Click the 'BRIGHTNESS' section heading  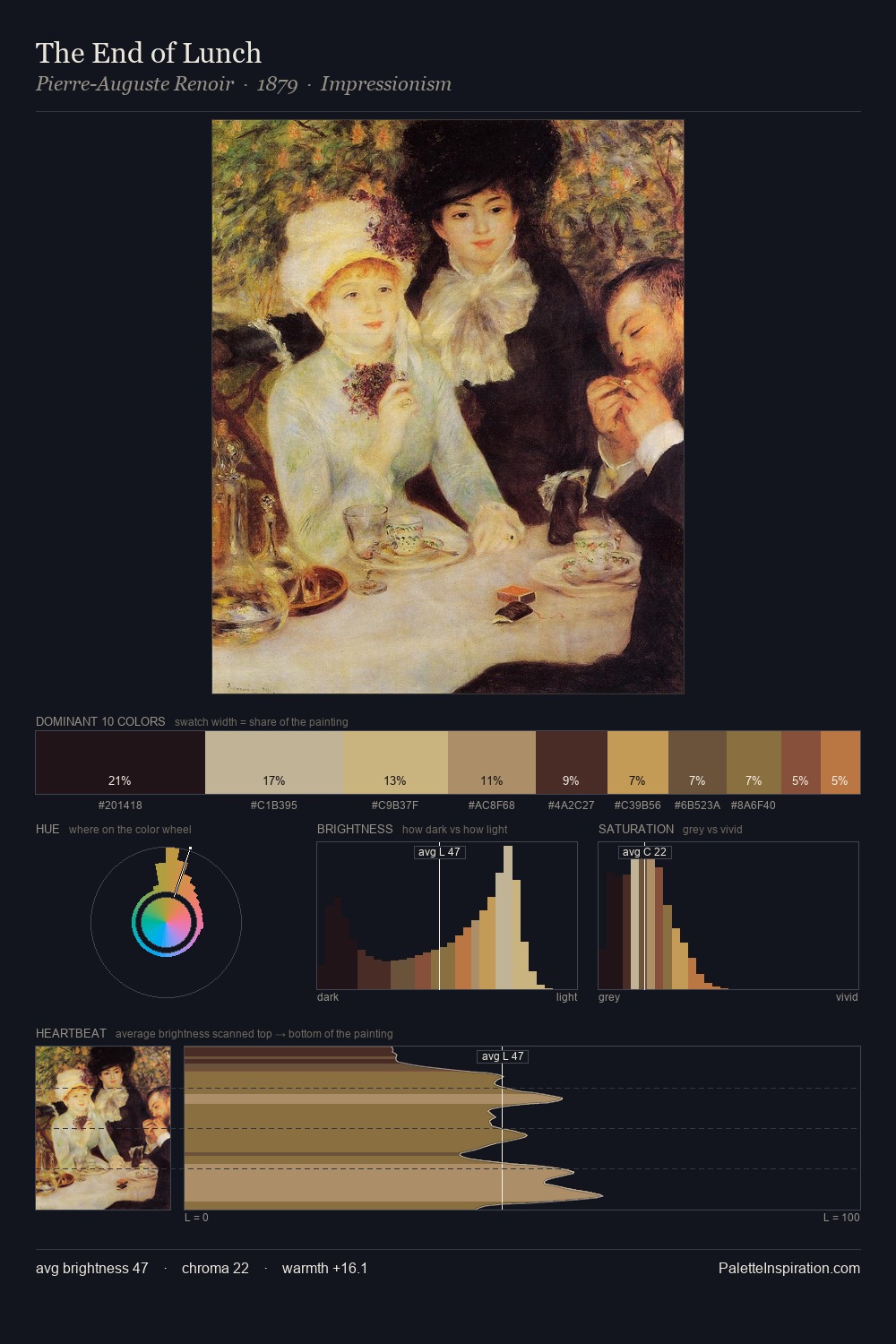[355, 829]
